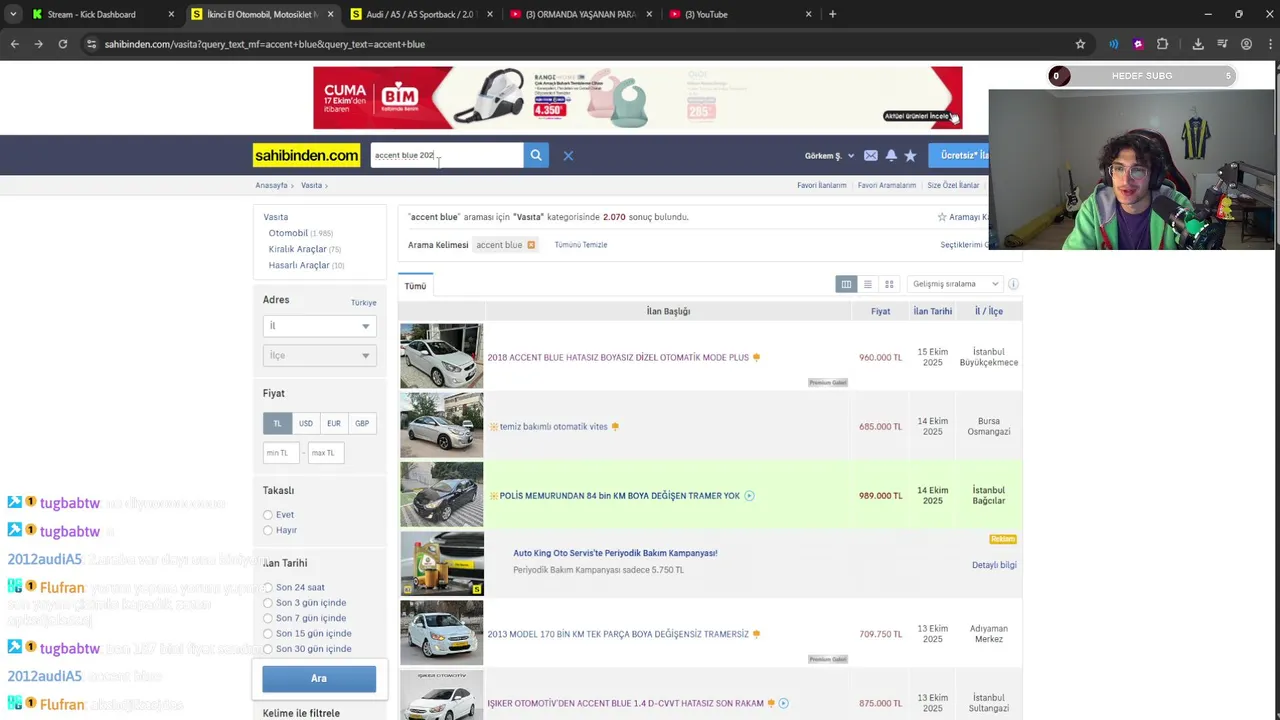
Task: Click the magnifier search button beside query
Action: point(536,155)
